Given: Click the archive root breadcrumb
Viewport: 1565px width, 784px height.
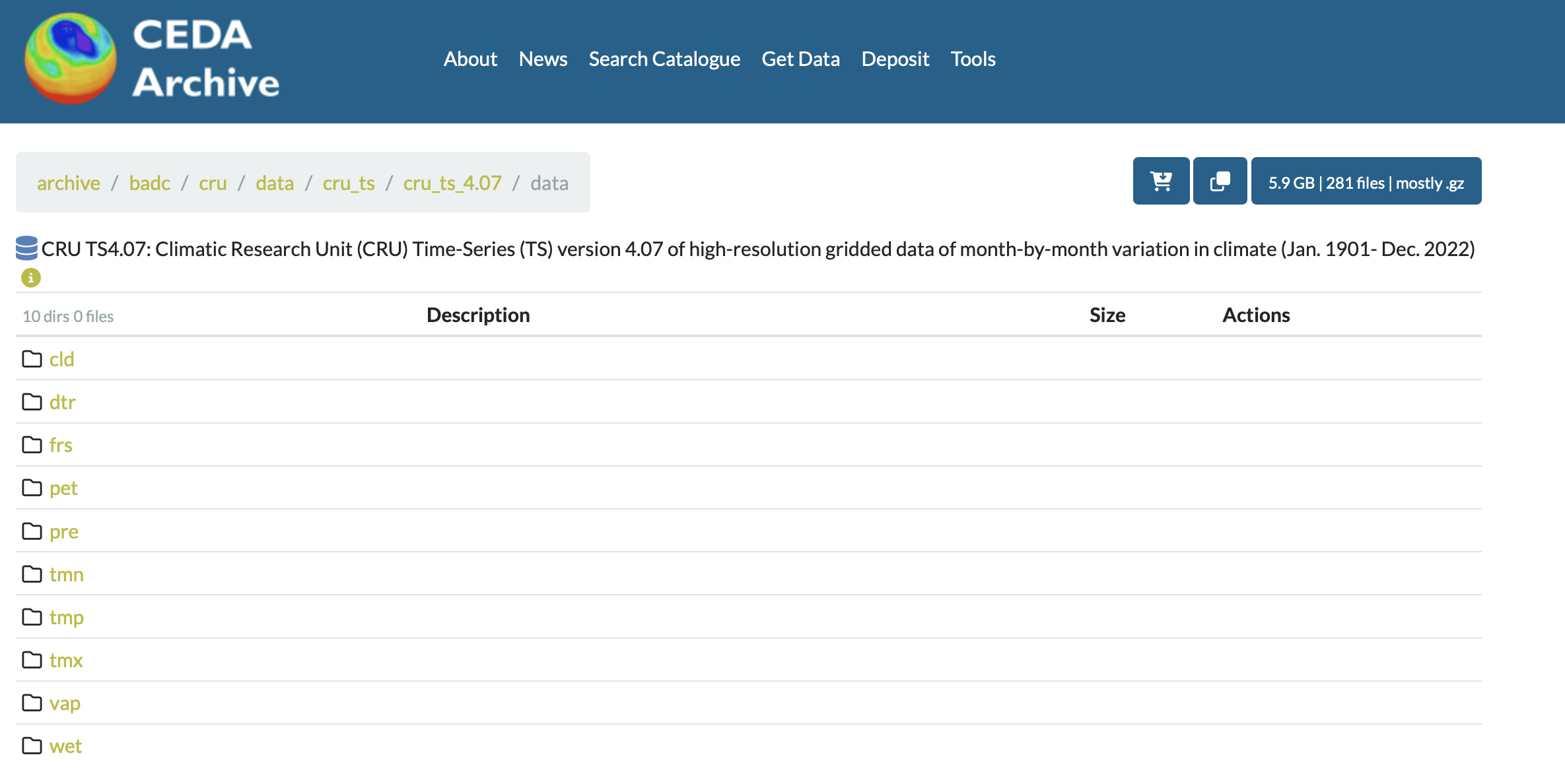Looking at the screenshot, I should pos(69,183).
